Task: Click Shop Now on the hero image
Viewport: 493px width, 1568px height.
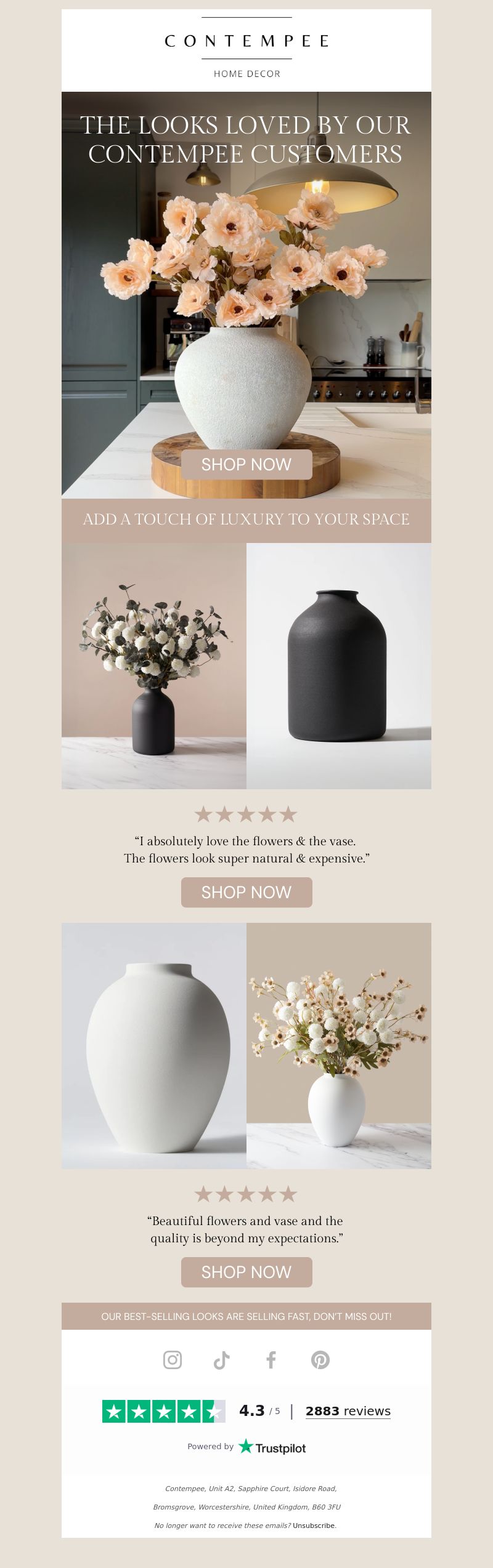Action: point(246,464)
